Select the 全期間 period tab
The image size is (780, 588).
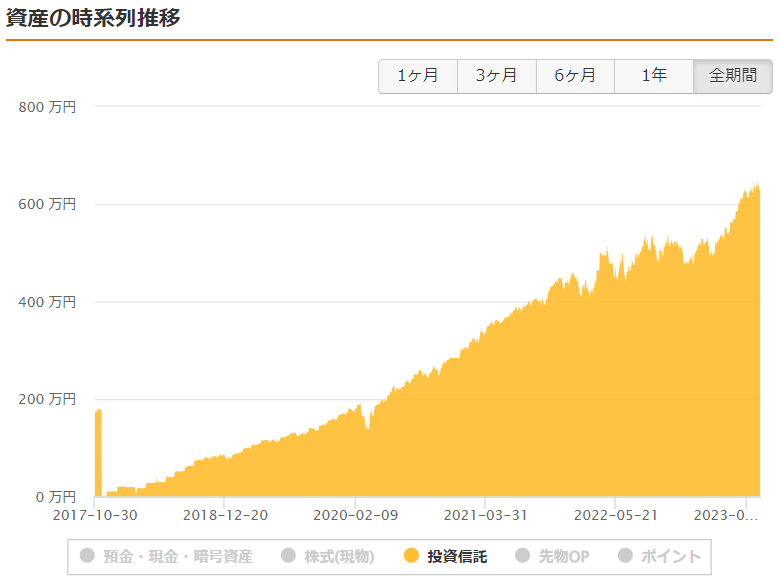coord(733,76)
